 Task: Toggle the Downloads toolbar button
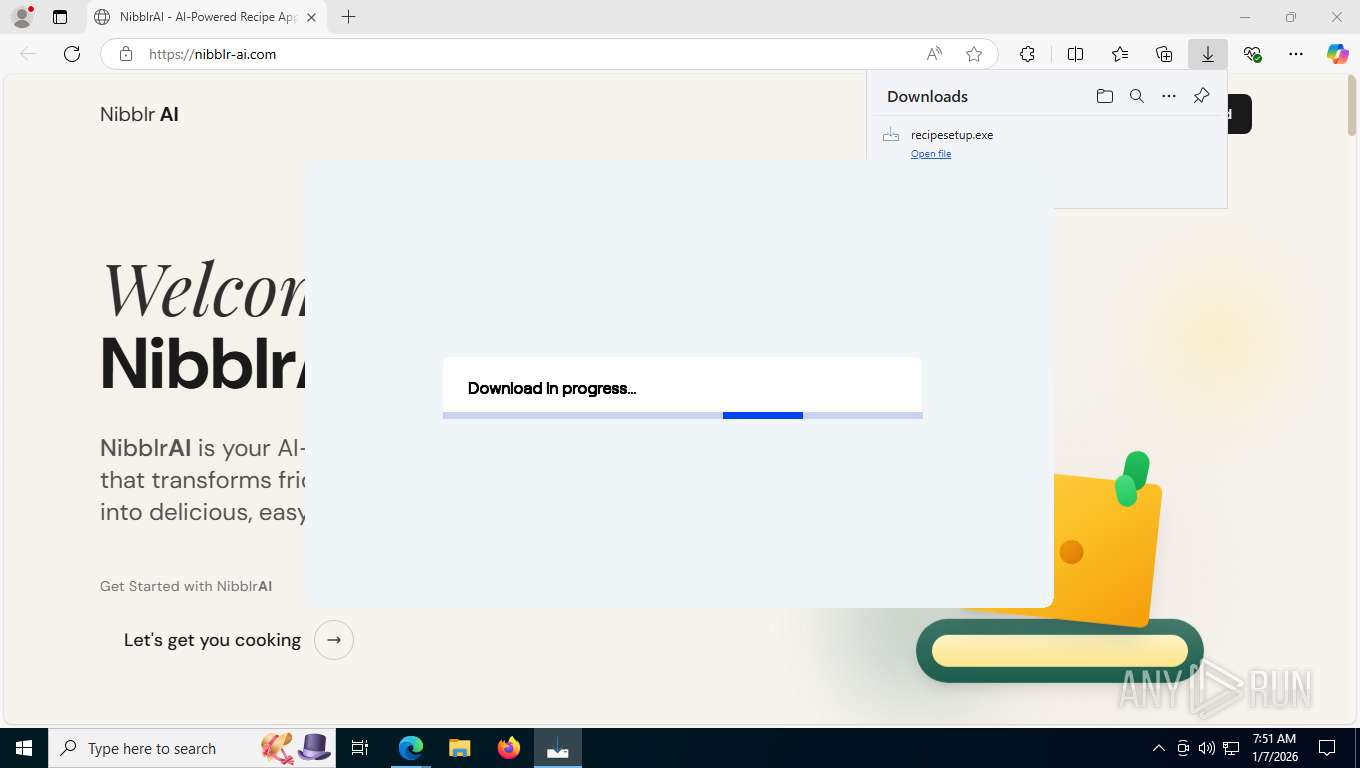click(x=1208, y=54)
